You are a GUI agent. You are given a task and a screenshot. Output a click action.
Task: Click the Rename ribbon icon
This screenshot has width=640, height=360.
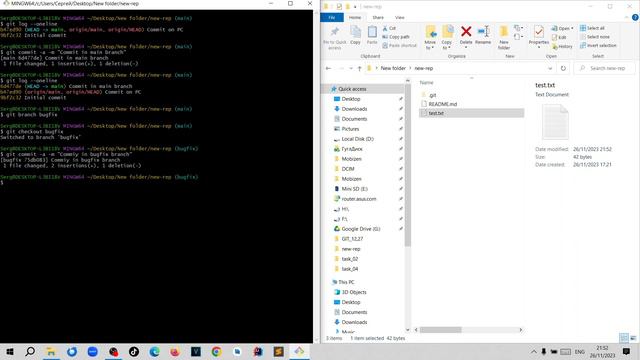point(483,35)
